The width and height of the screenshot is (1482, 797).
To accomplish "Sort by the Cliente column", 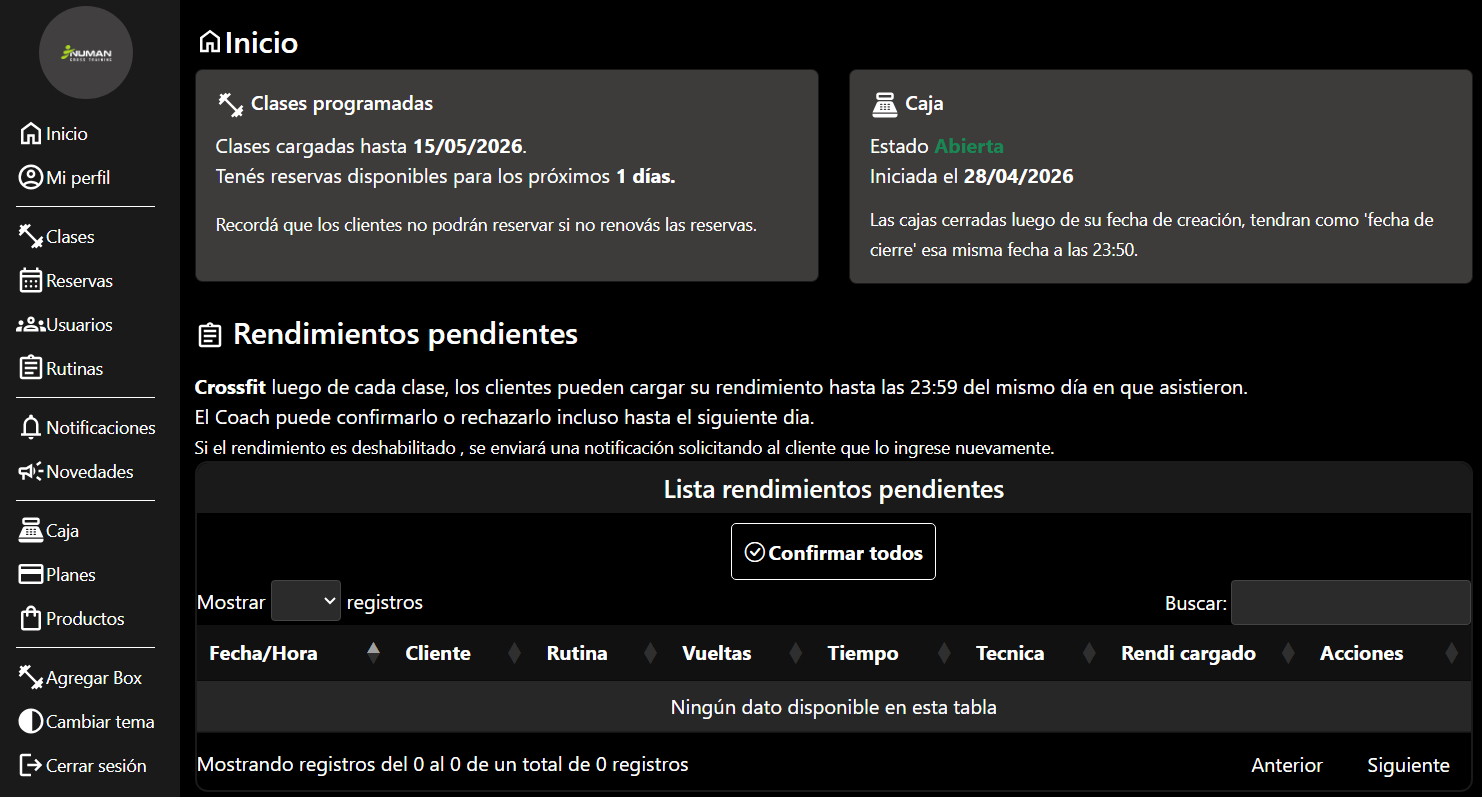I will (463, 653).
